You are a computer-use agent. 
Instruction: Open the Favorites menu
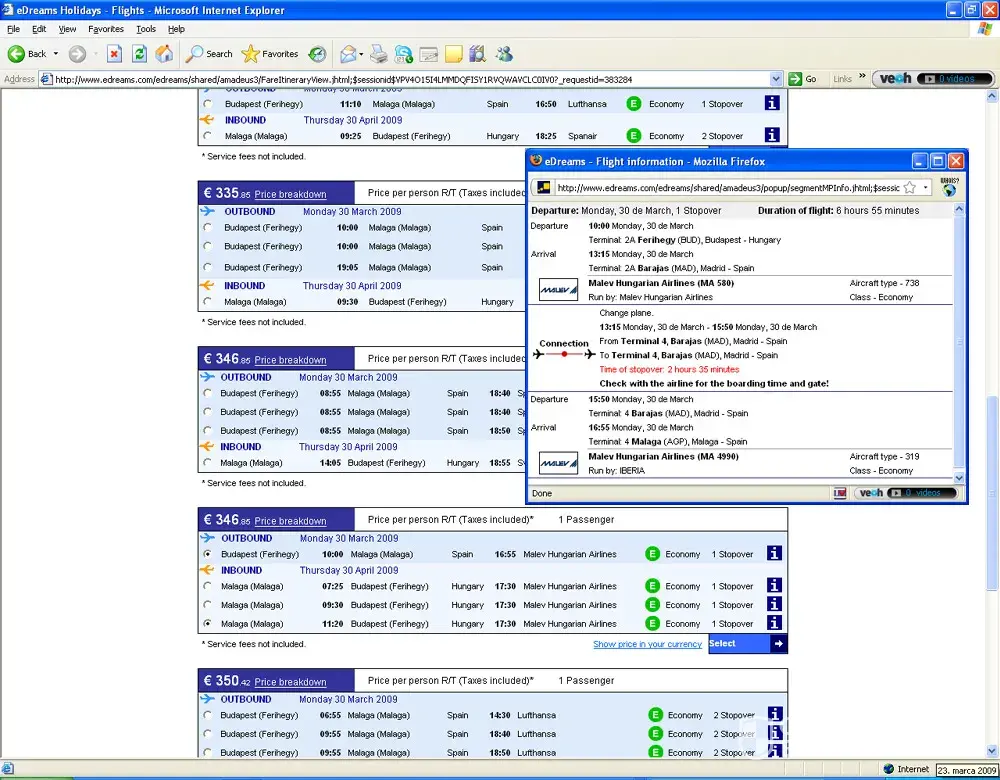tap(105, 29)
